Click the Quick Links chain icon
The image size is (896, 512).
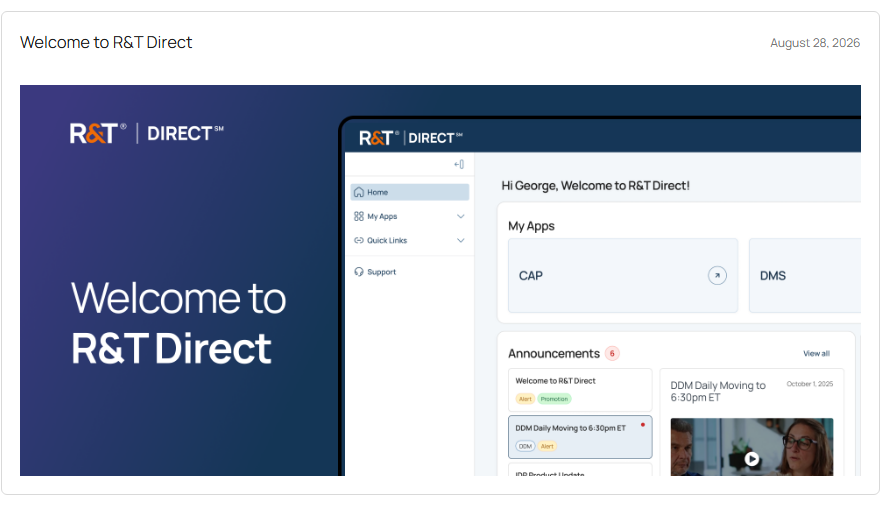[x=359, y=241]
